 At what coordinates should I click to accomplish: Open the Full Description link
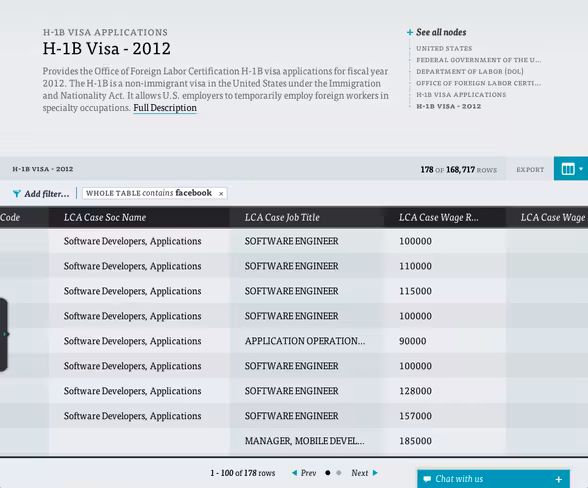click(x=165, y=108)
